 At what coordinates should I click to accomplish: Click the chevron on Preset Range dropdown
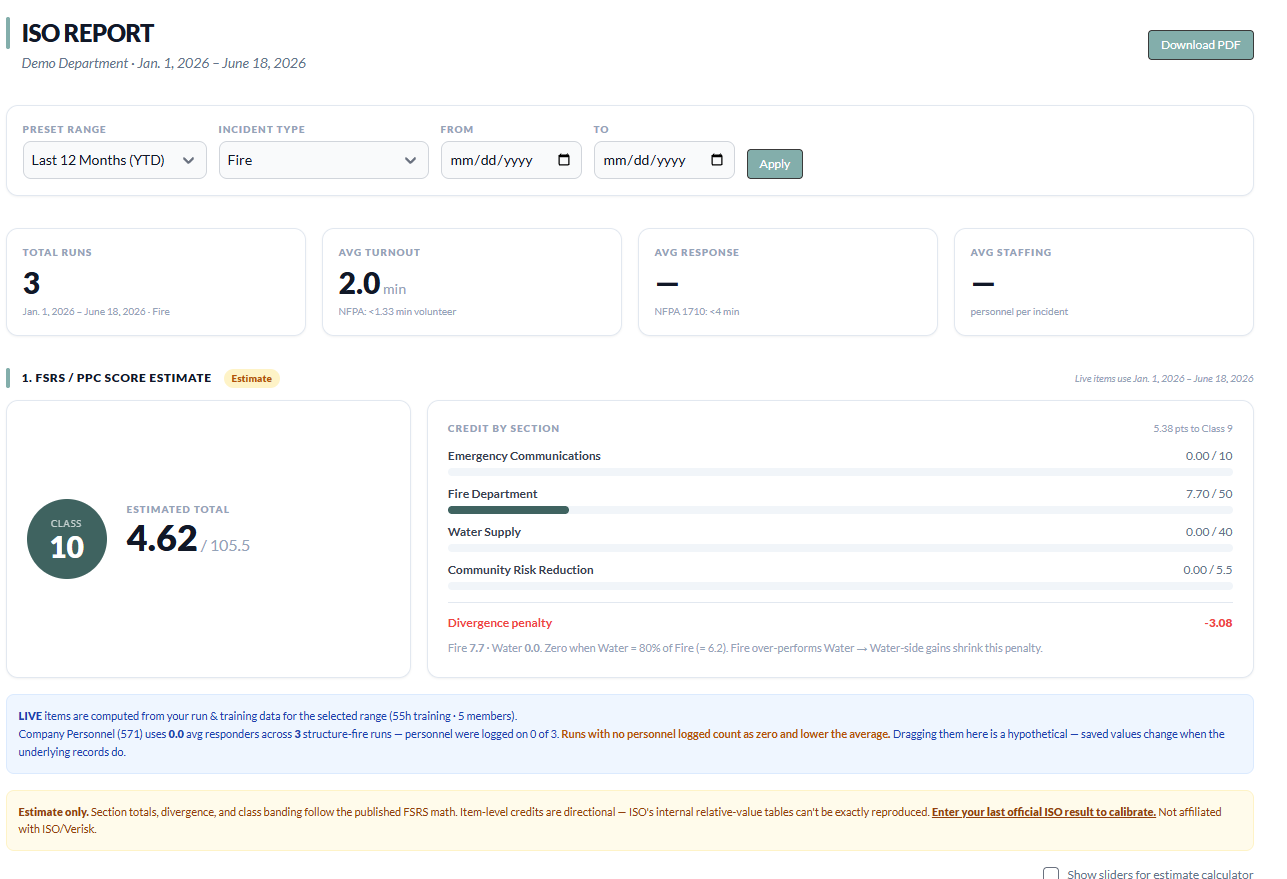click(188, 160)
